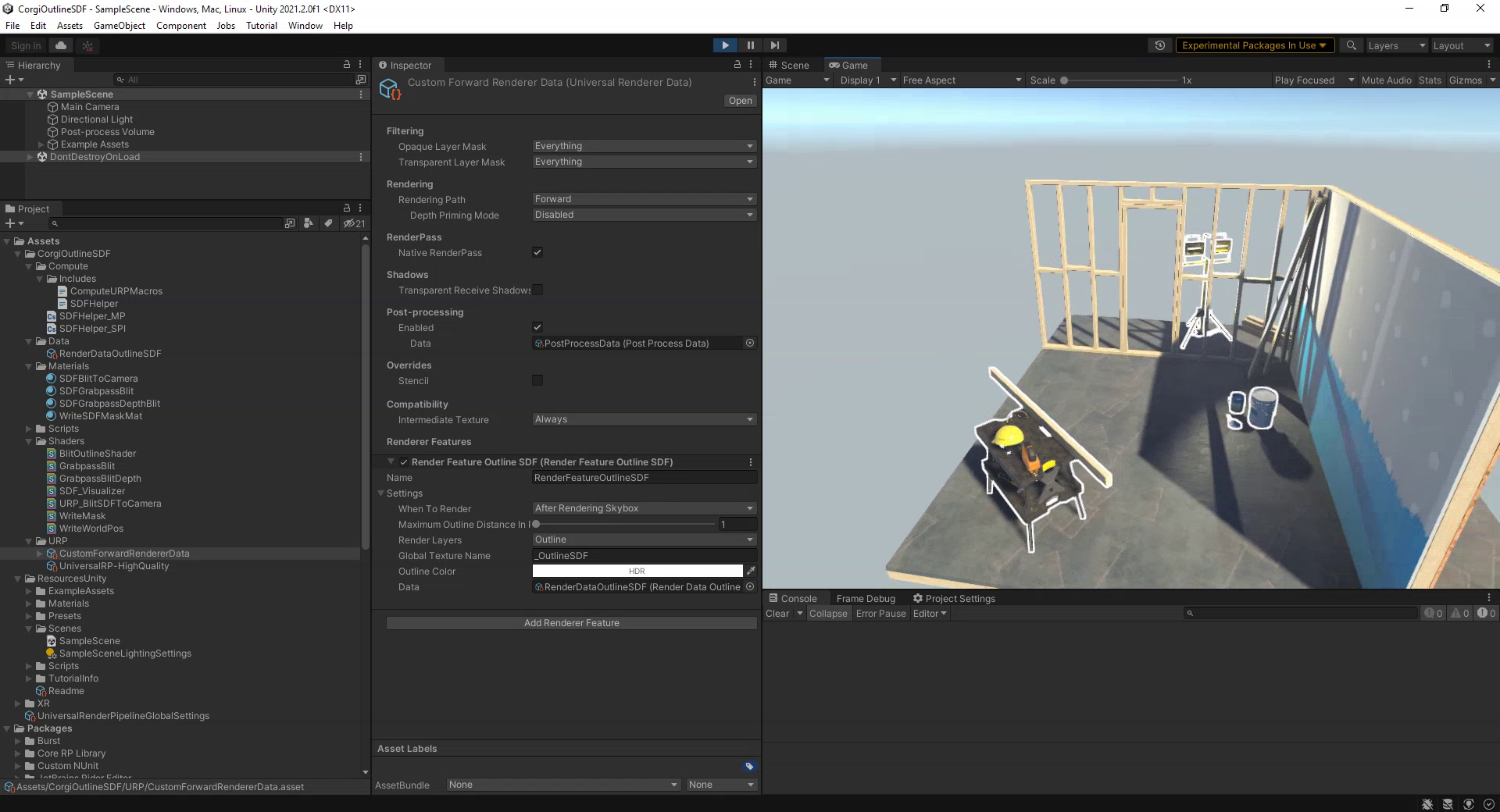The image size is (1500, 812).
Task: Open Game view panel options menu
Action: pos(1488,65)
